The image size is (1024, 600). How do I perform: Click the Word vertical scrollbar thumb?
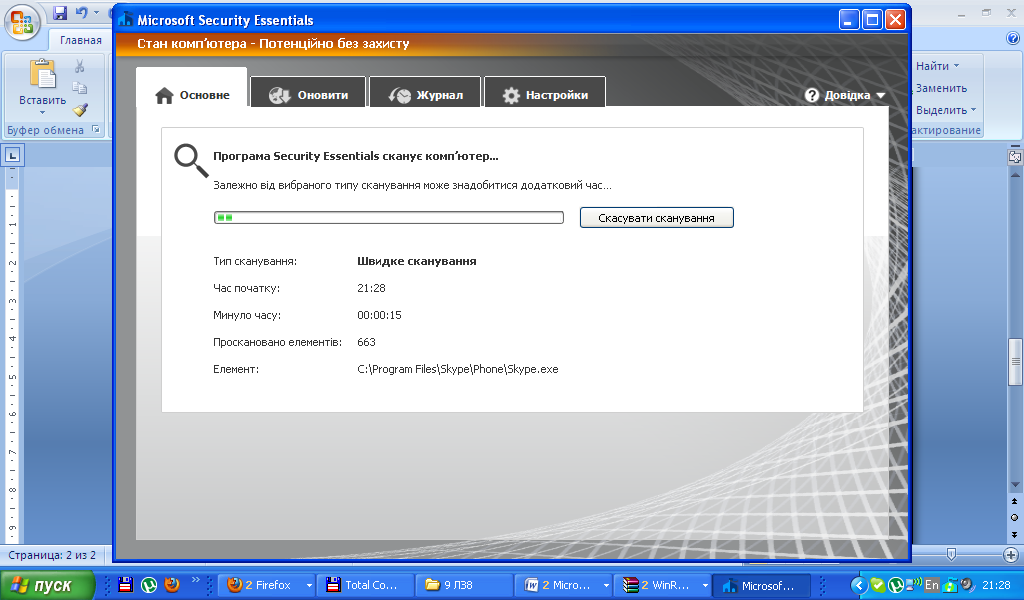click(x=1015, y=362)
